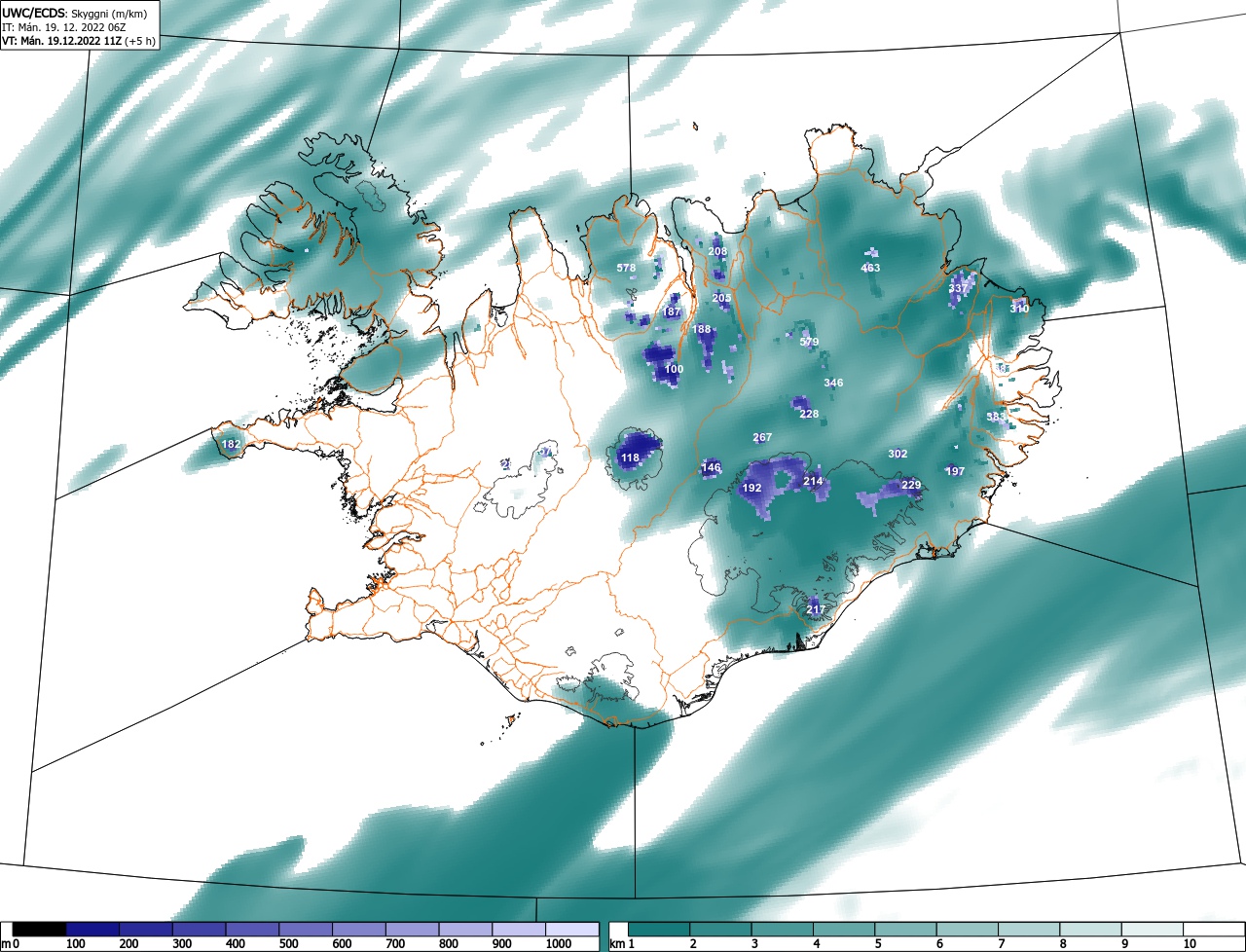Screen dimensions: 1246x952
Task: Select the value 217 near the south coast
Action: click(x=816, y=609)
